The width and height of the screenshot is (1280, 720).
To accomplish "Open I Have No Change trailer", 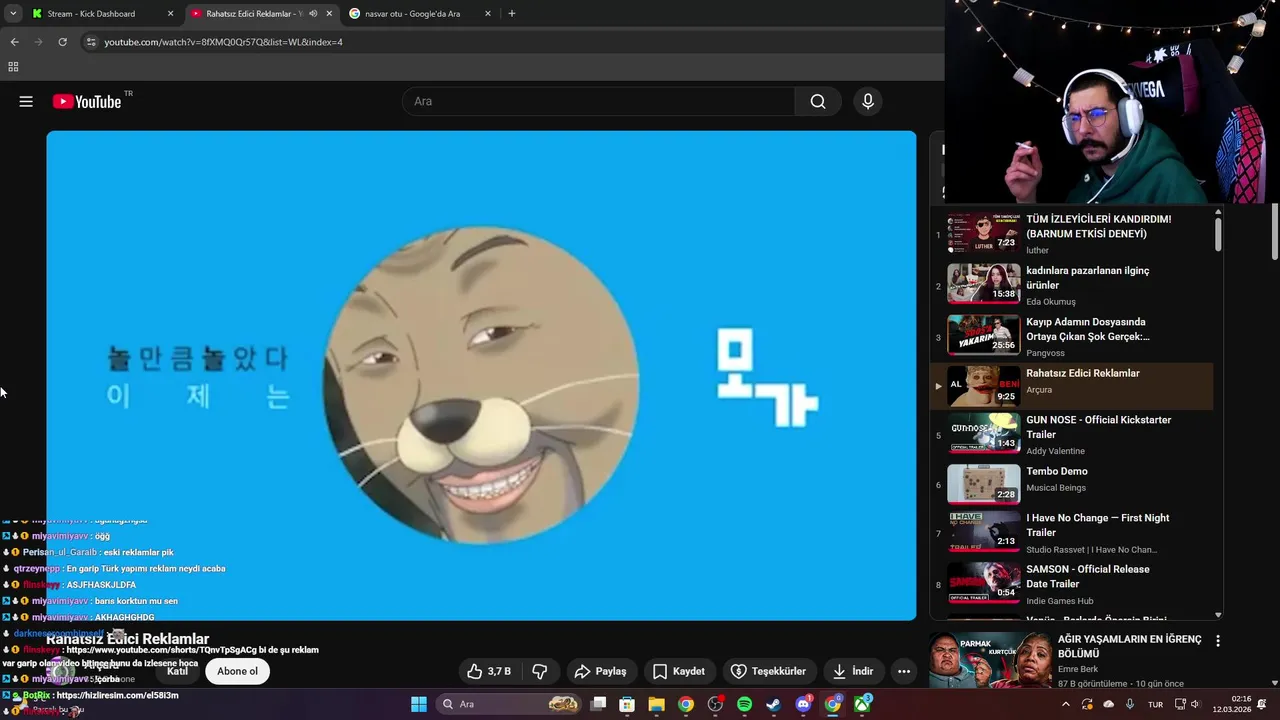I will [1072, 533].
